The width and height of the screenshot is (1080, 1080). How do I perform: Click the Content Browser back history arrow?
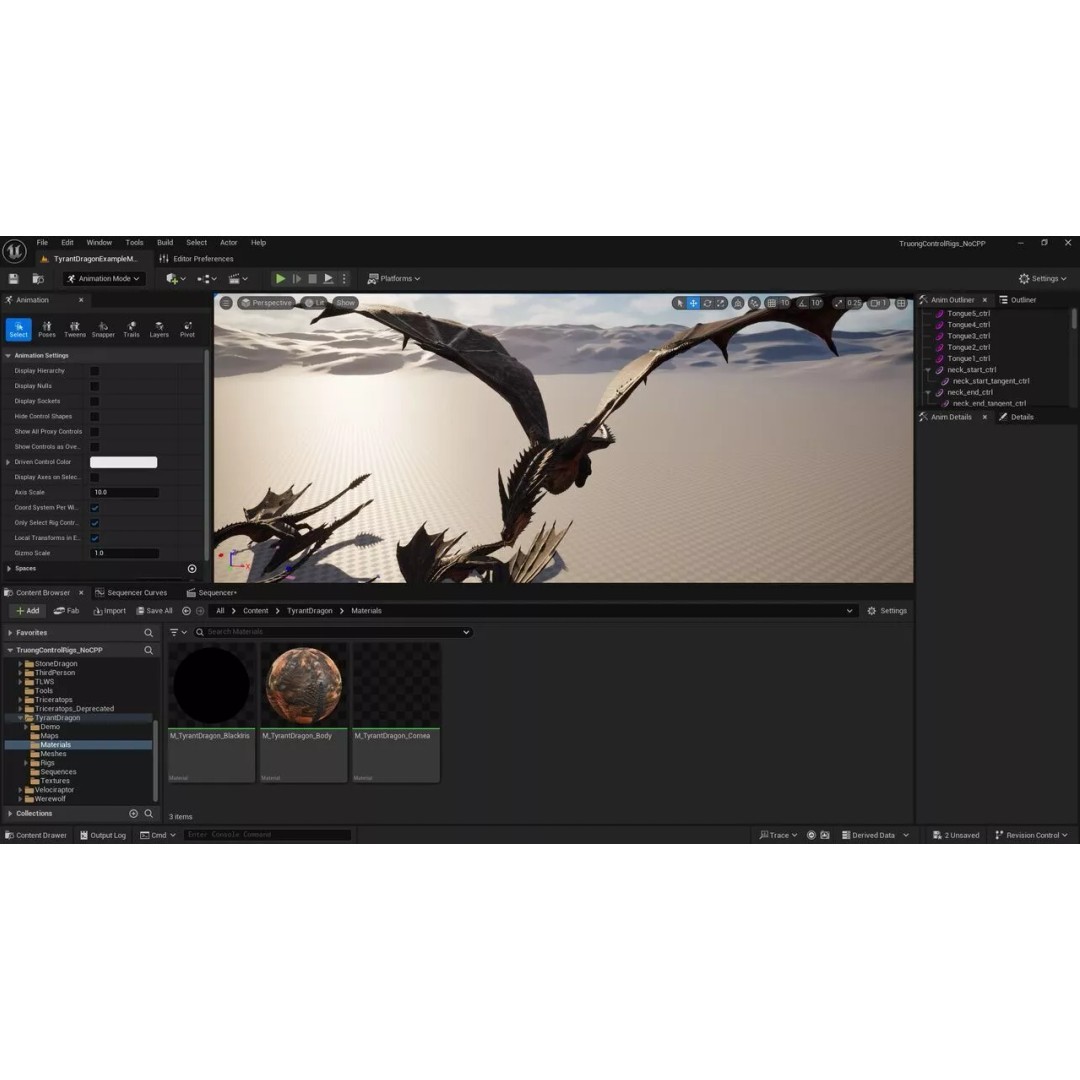(186, 612)
